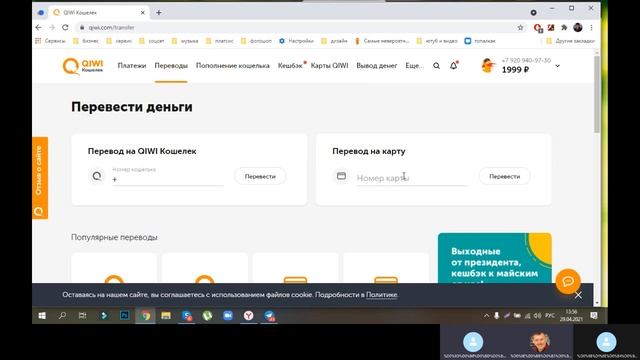Screen dimensions: 640x360
Task: Open the музыка bookmarks folder
Action: click(x=185, y=41)
